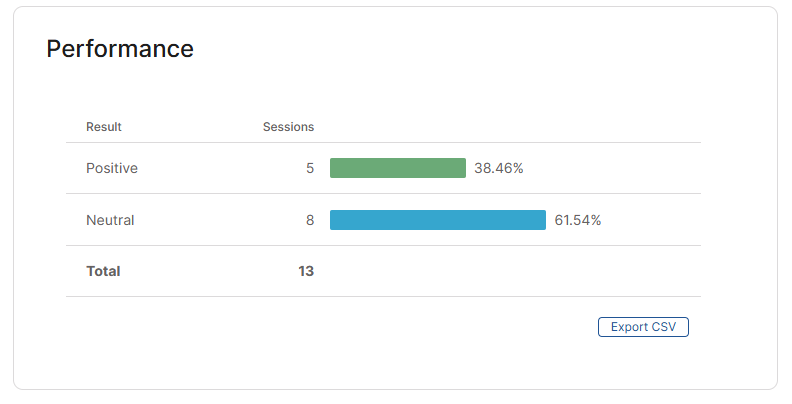
Task: Click the bold Total row label
Action: (x=103, y=271)
